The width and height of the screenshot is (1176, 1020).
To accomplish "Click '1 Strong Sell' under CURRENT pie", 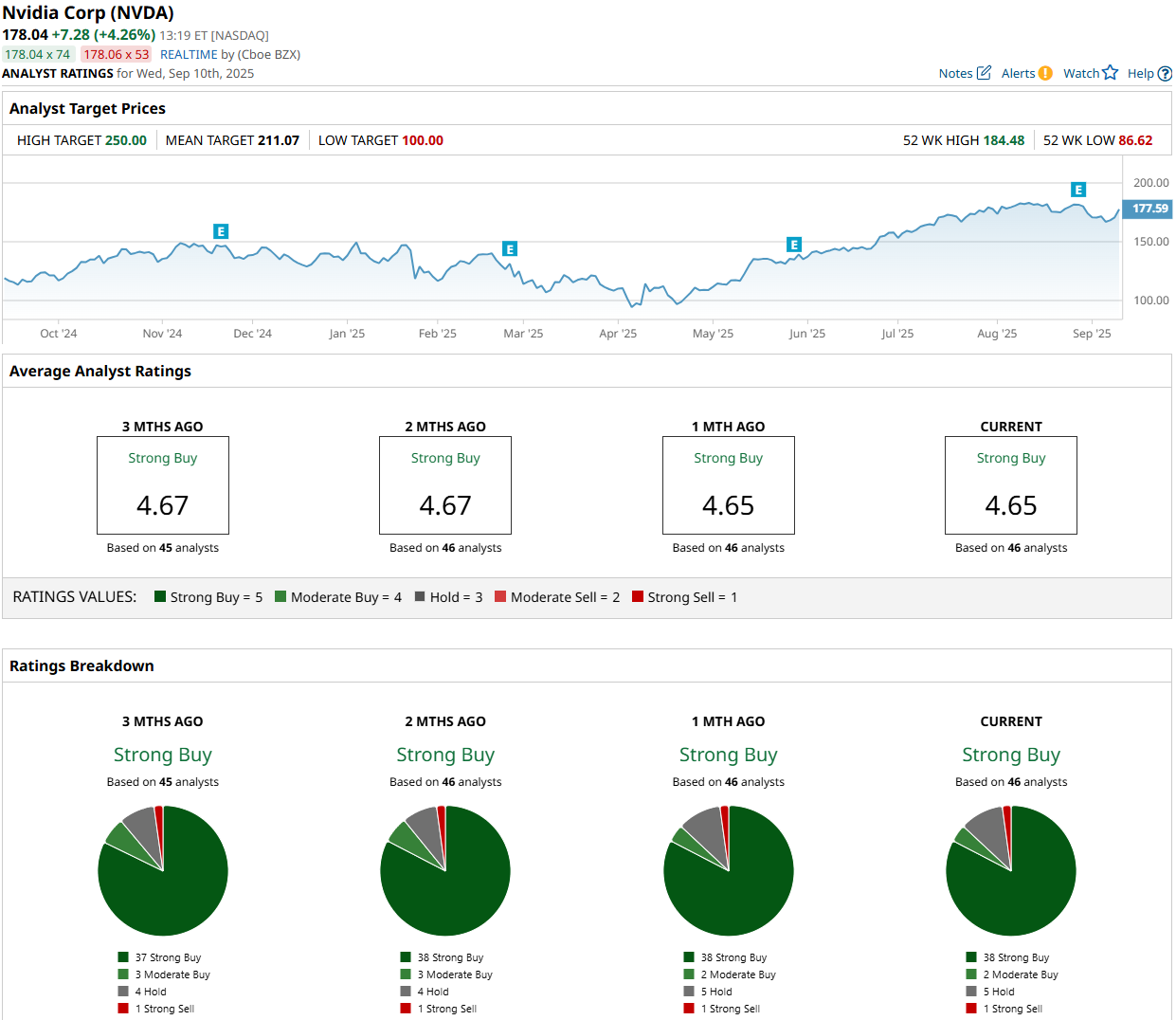I will tap(1004, 1009).
